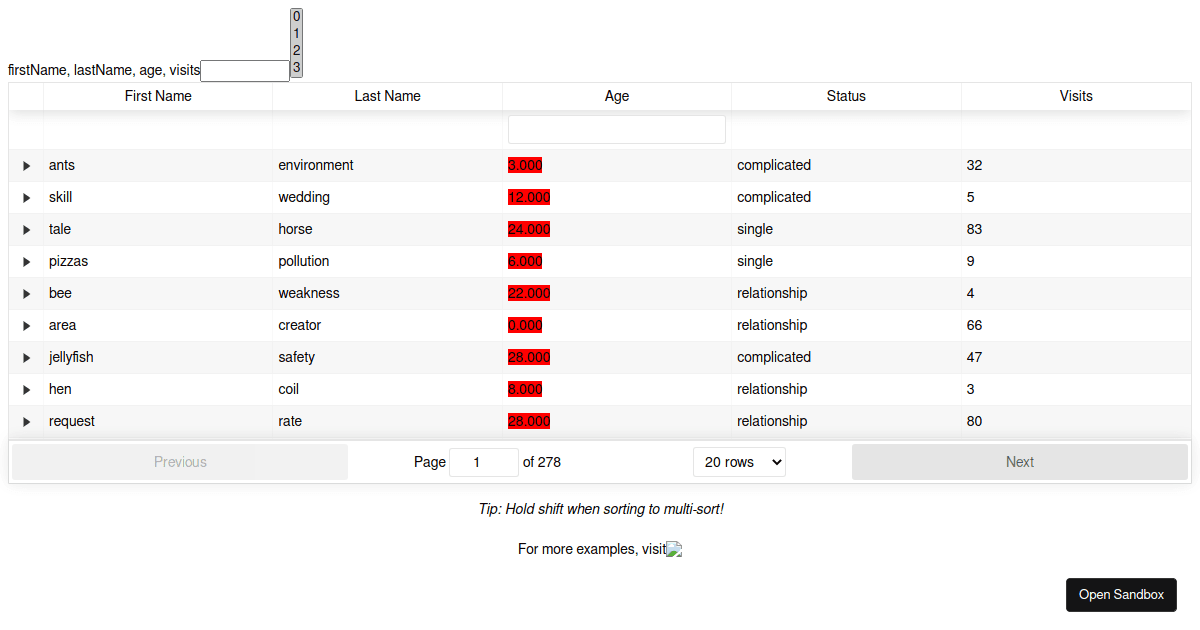
Task: Click the red highlighted age 24.000 cell
Action: (529, 229)
